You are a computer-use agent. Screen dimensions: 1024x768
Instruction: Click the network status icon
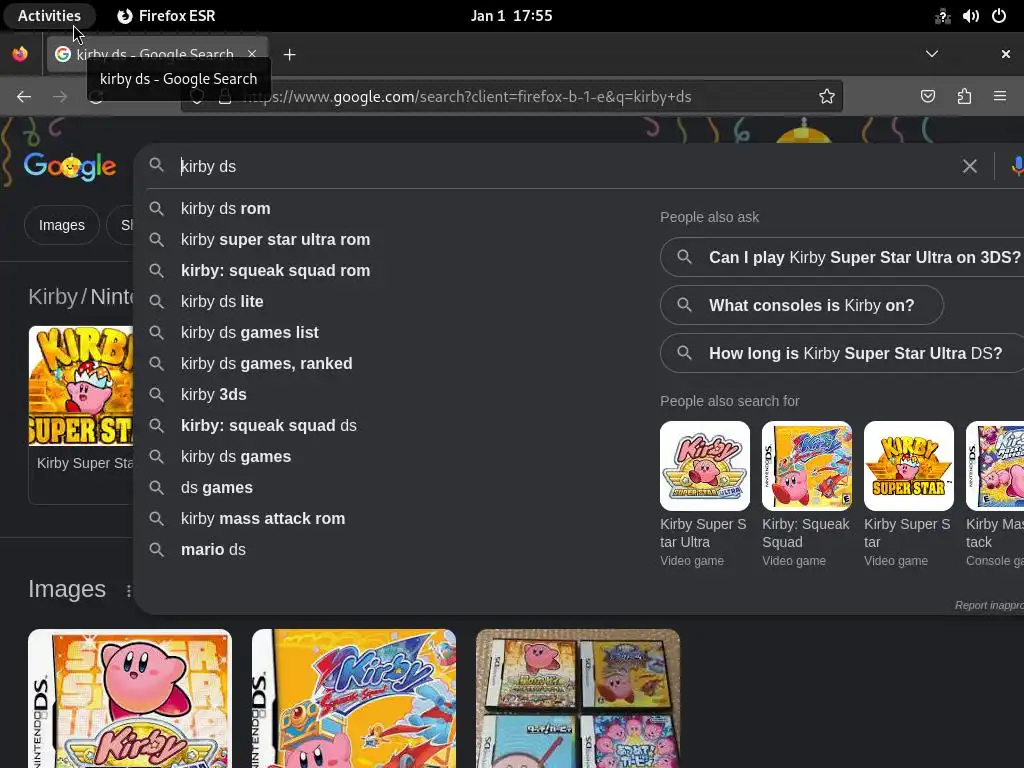[x=942, y=16]
